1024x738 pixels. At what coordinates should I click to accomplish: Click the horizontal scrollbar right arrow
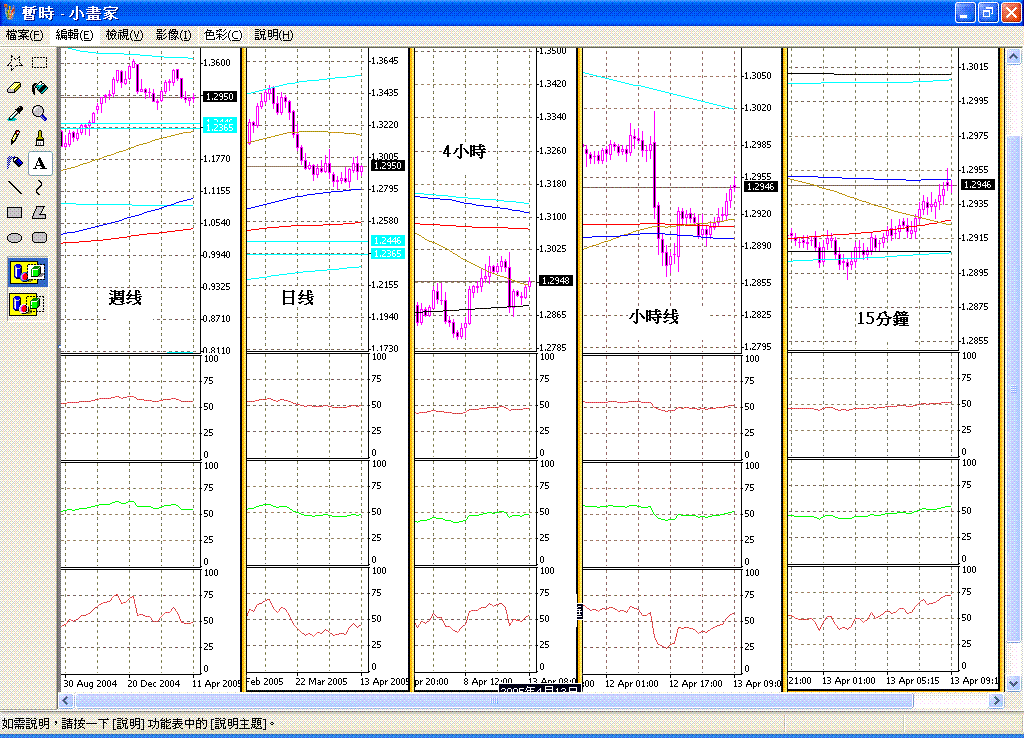[996, 701]
